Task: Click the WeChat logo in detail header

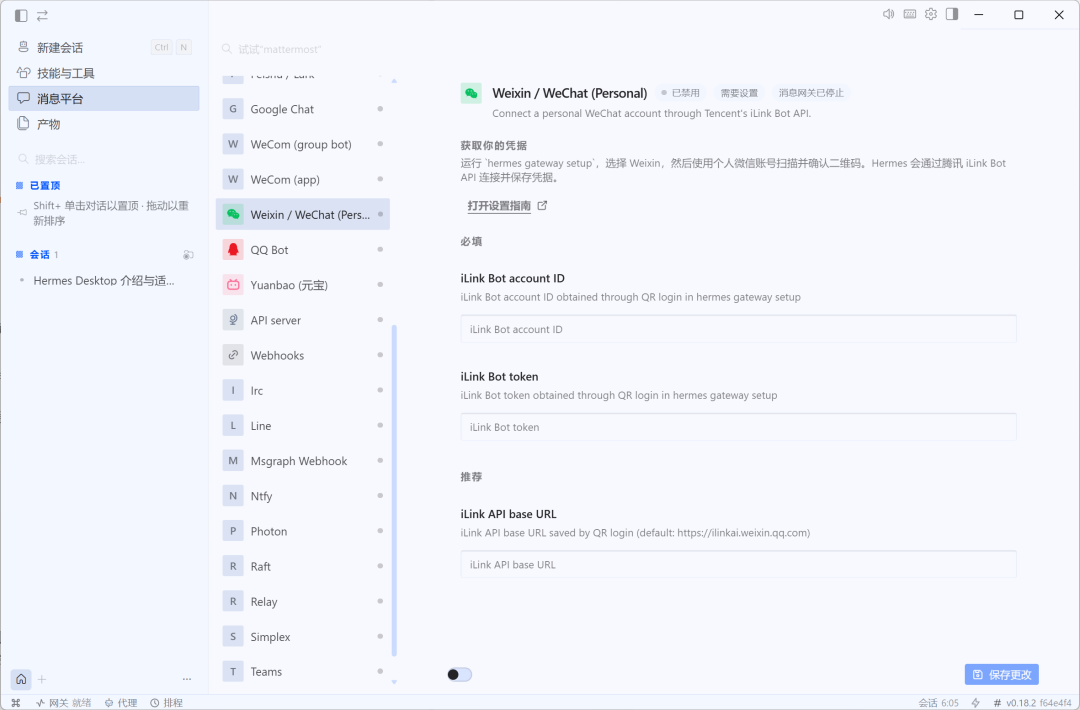Action: point(471,93)
